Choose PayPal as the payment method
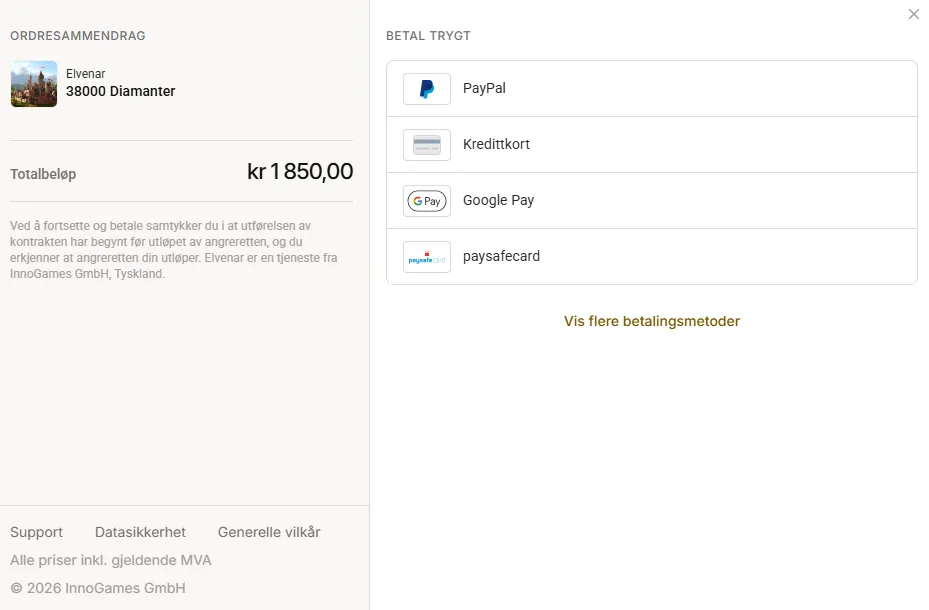The image size is (929, 610). click(652, 89)
